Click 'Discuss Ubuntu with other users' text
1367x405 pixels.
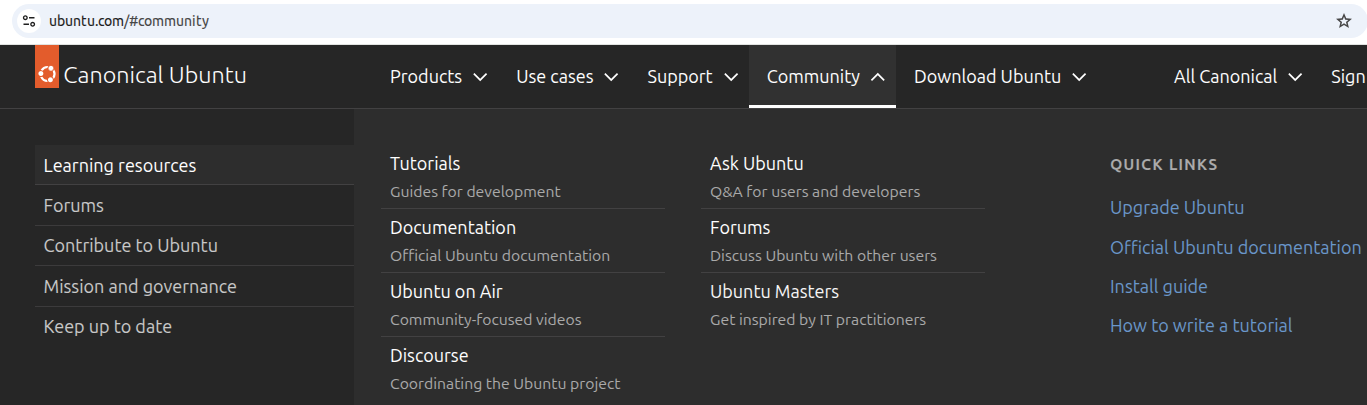pos(823,255)
